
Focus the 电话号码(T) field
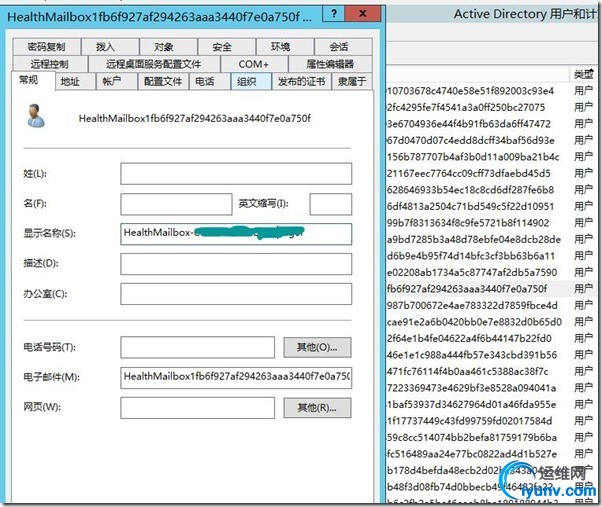(x=197, y=347)
